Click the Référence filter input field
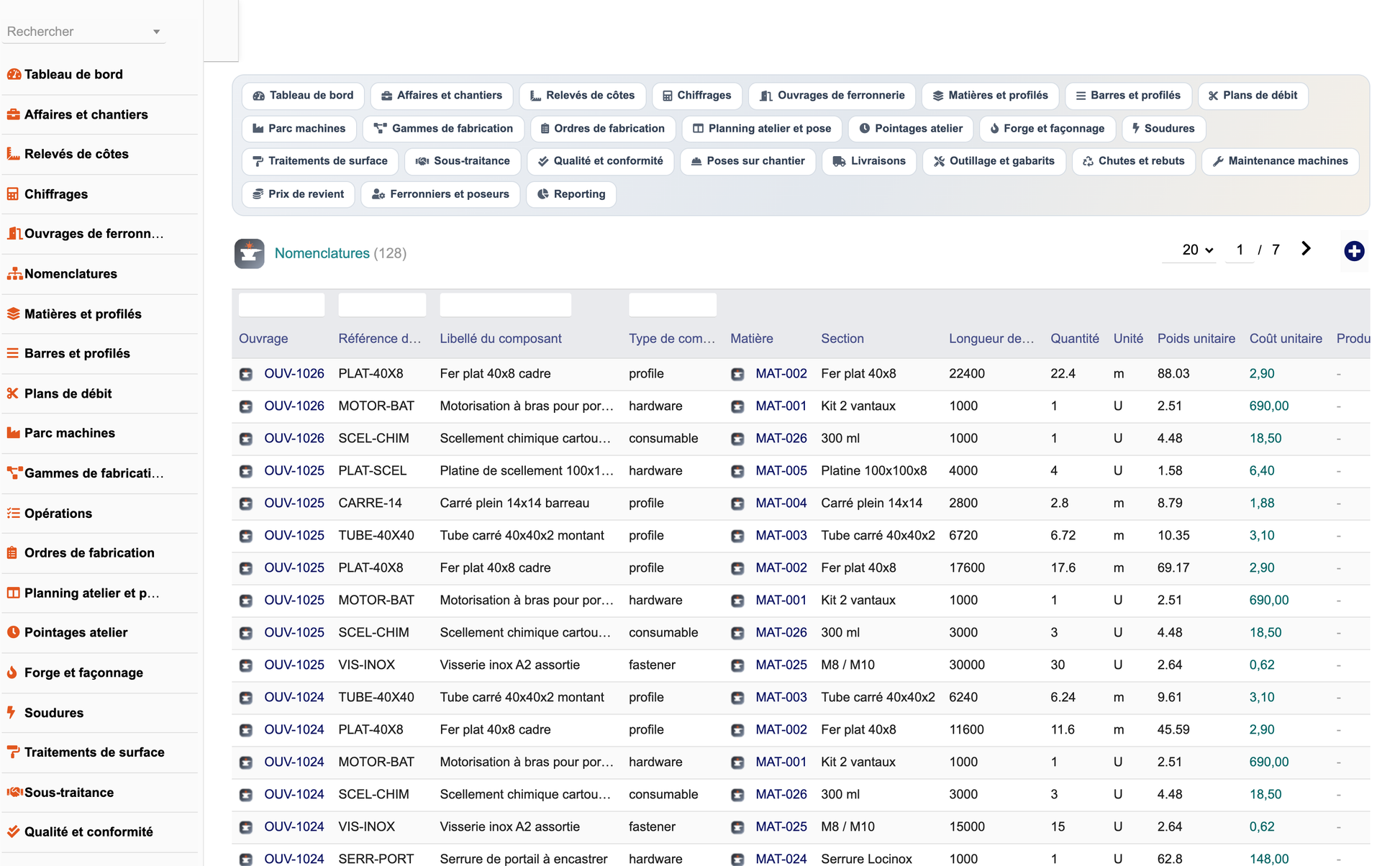1400x866 pixels. 382,305
